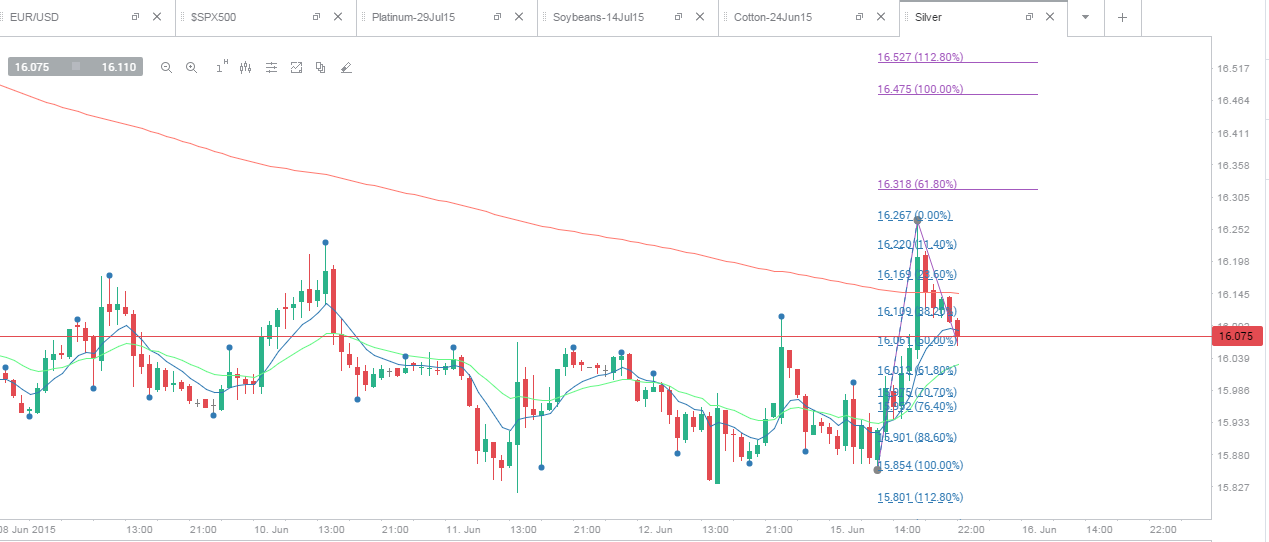Open indicator settings sliders icon
This screenshot has width=1269, height=542.
271,68
